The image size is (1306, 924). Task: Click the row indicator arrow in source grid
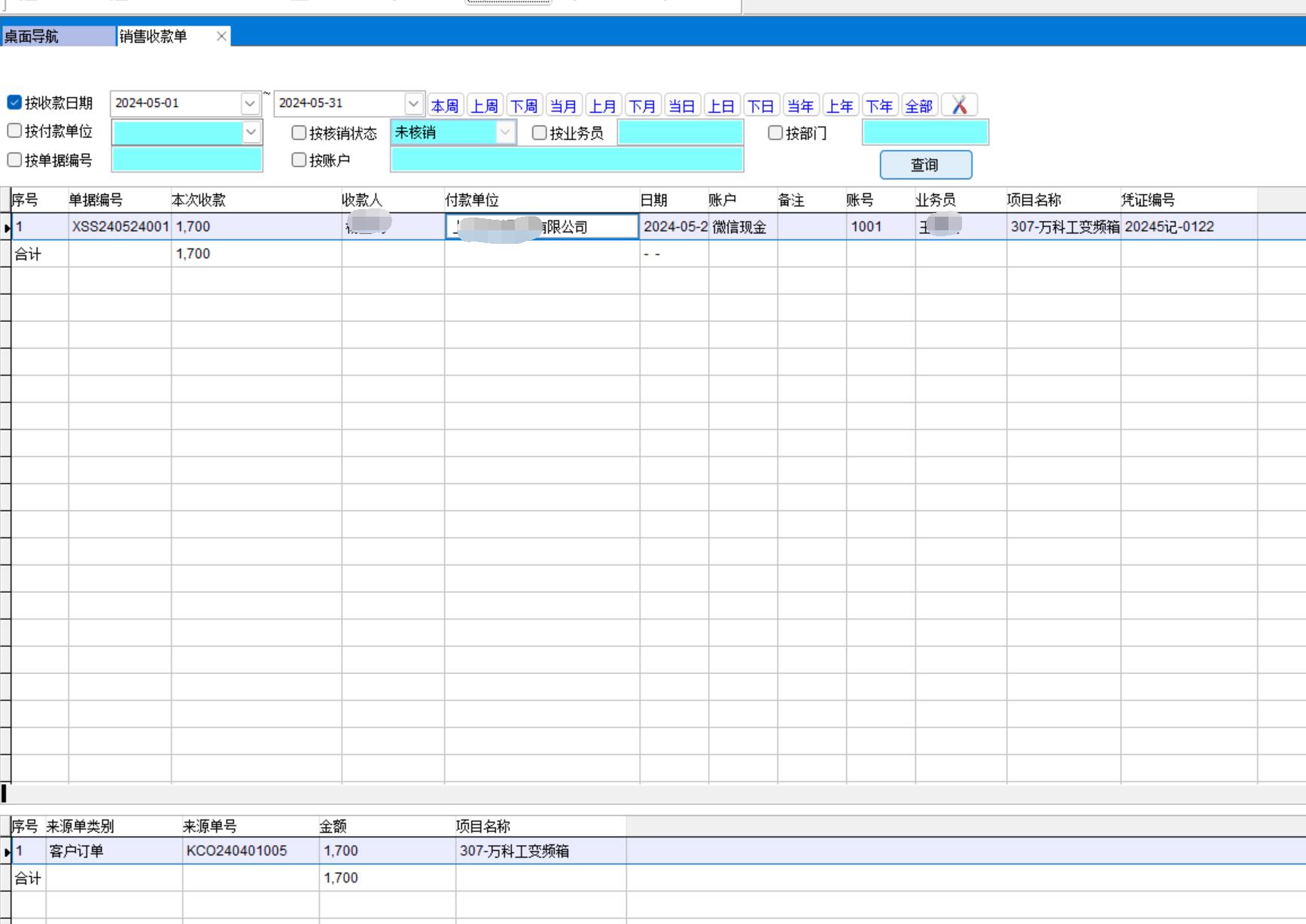pyautogui.click(x=6, y=852)
